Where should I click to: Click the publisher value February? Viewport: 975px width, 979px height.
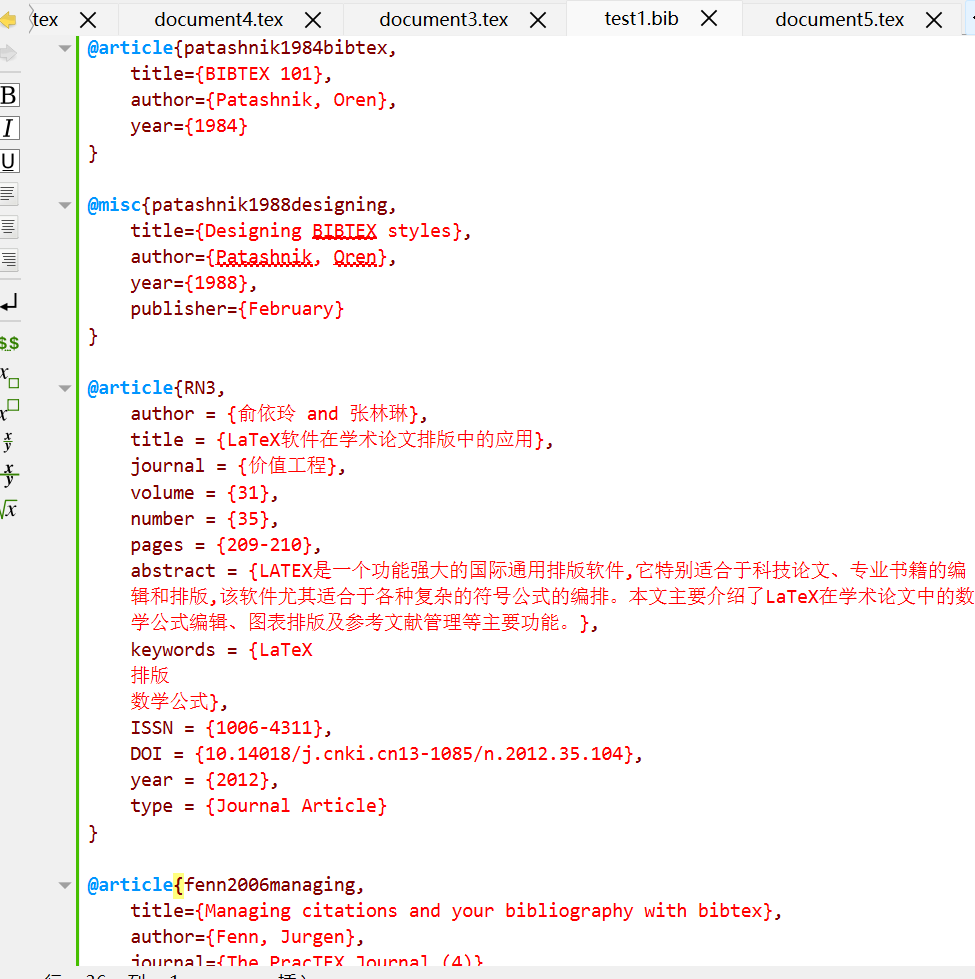click(x=291, y=309)
